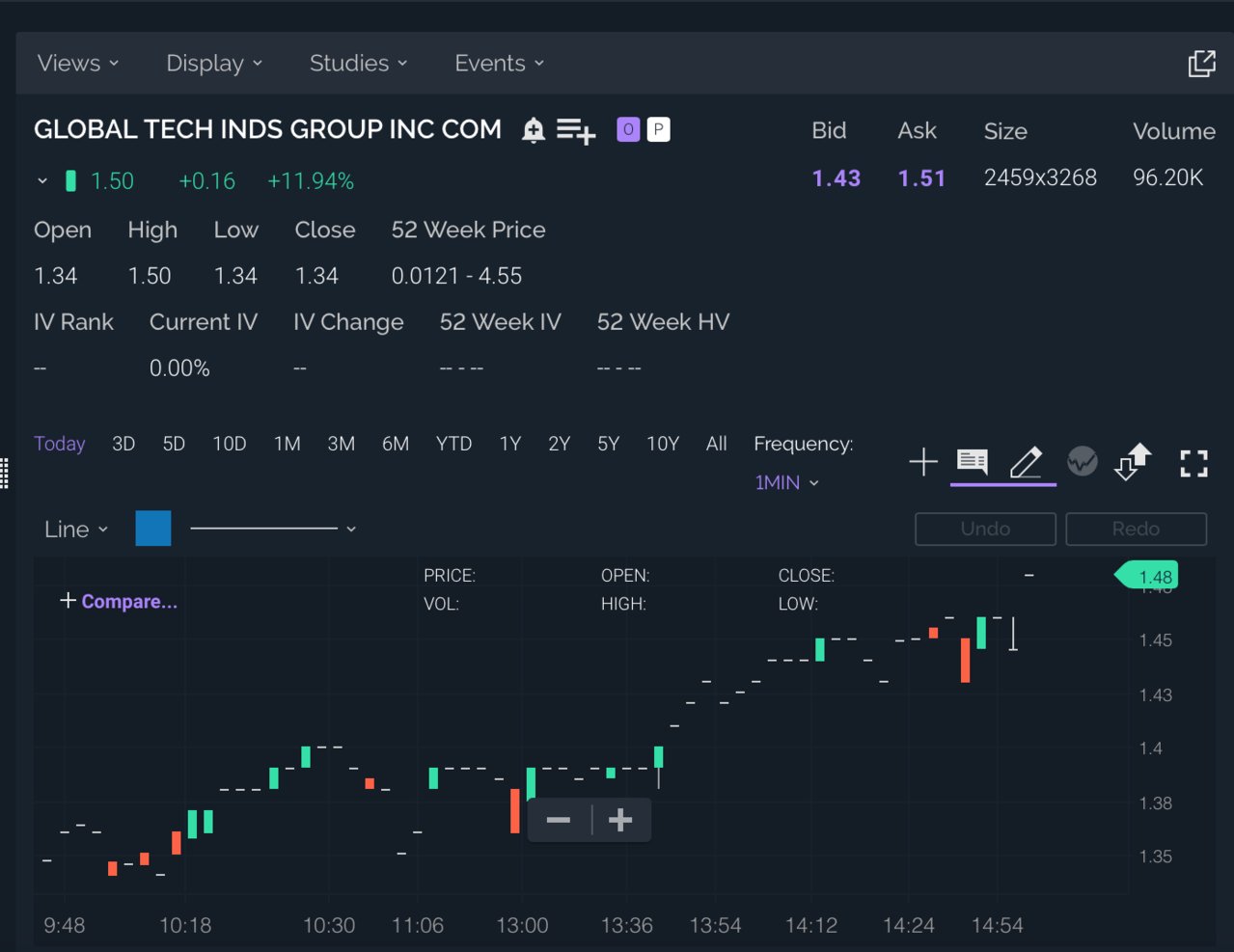
Task: Open the Views menu
Action: point(78,64)
